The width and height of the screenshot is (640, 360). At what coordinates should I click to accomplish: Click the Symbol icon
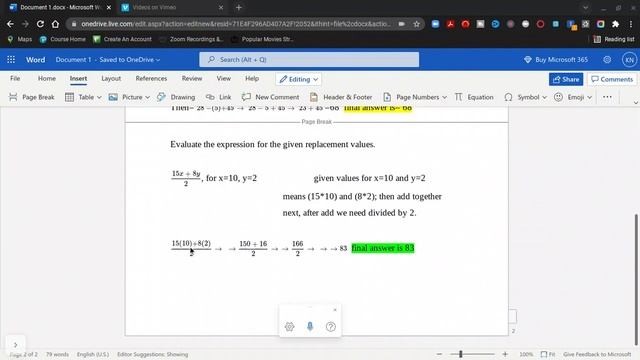(x=508, y=97)
